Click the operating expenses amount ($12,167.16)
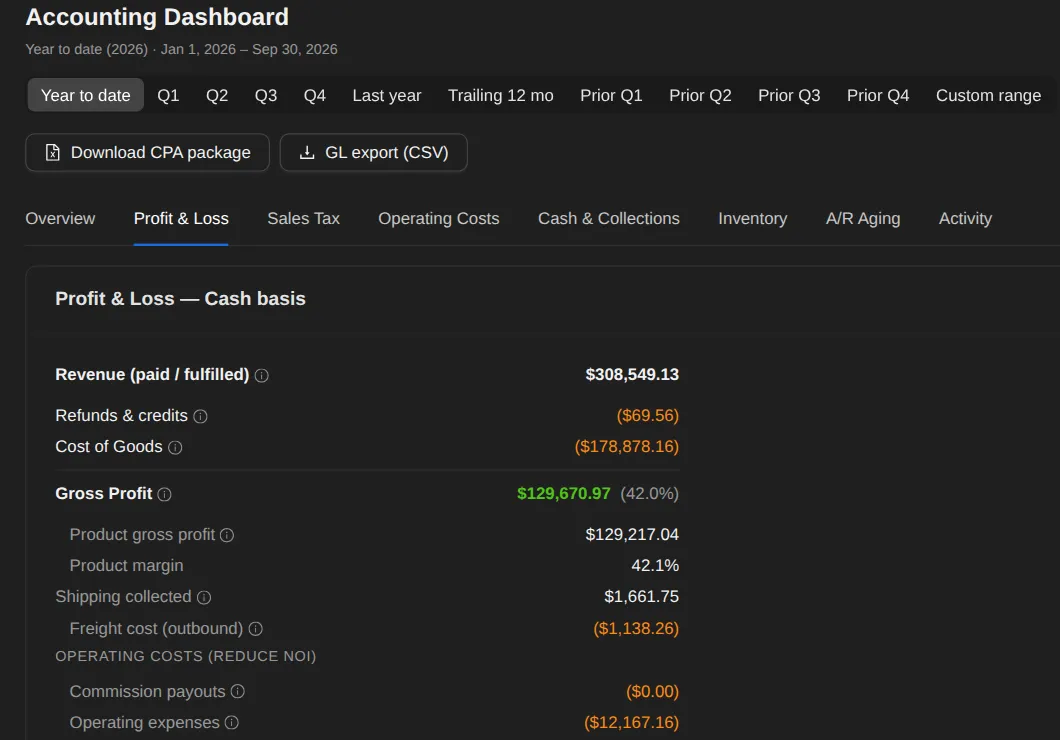This screenshot has width=1060, height=740. tap(631, 722)
